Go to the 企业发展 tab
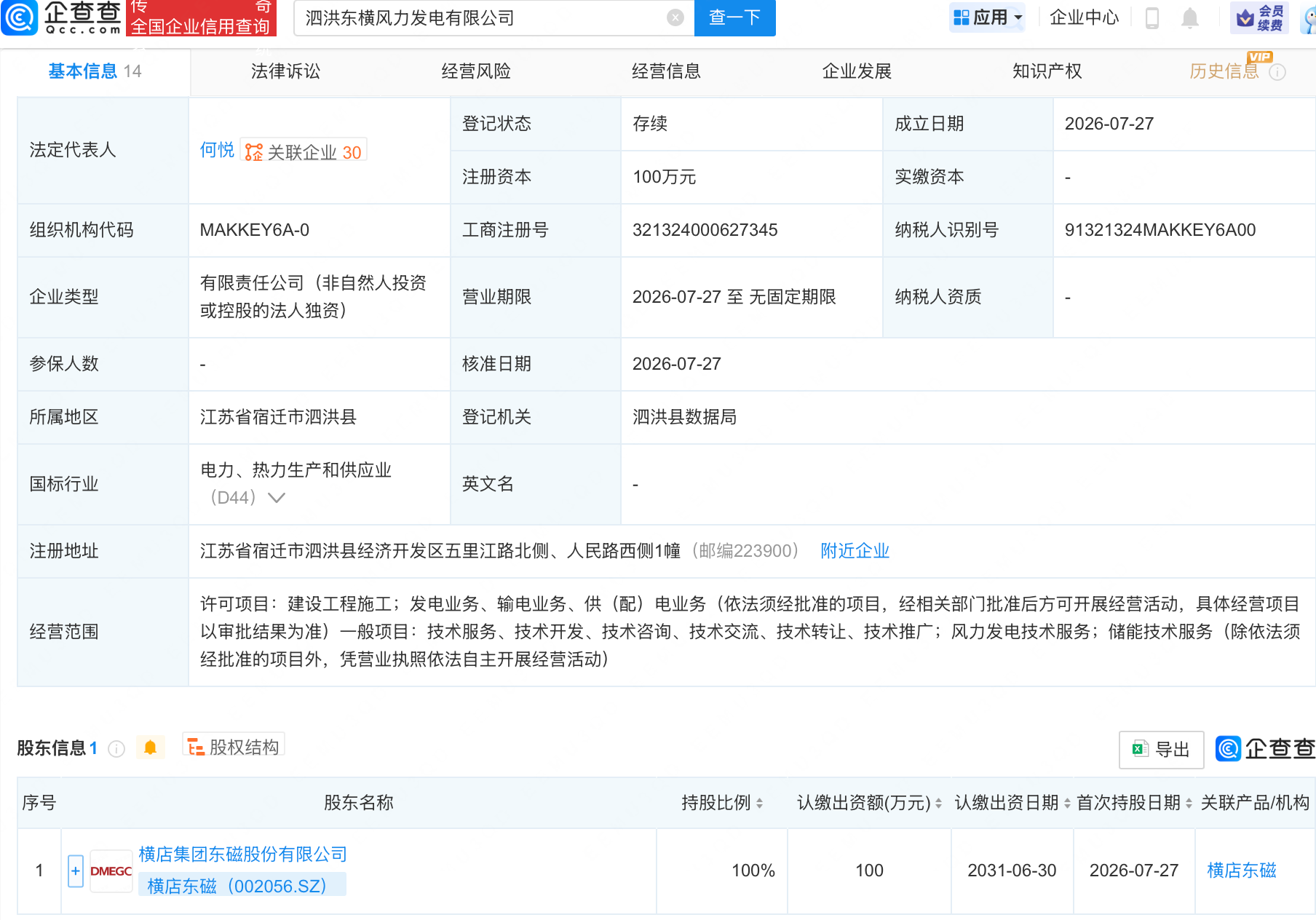The height and width of the screenshot is (920, 1316). pyautogui.click(x=857, y=71)
